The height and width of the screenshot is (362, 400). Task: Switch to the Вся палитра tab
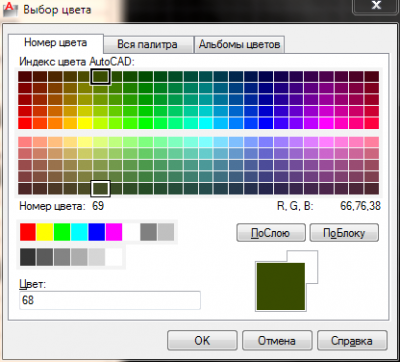(148, 44)
